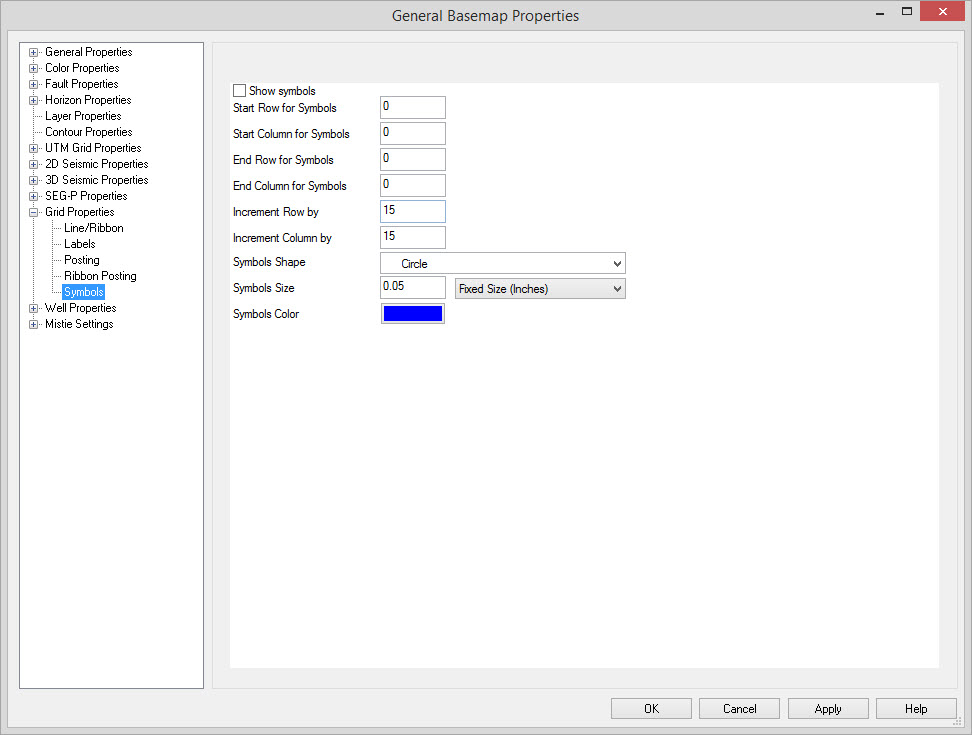Screen dimensions: 972x735
Task: Expand the Color Properties tree node
Action: (x=34, y=68)
